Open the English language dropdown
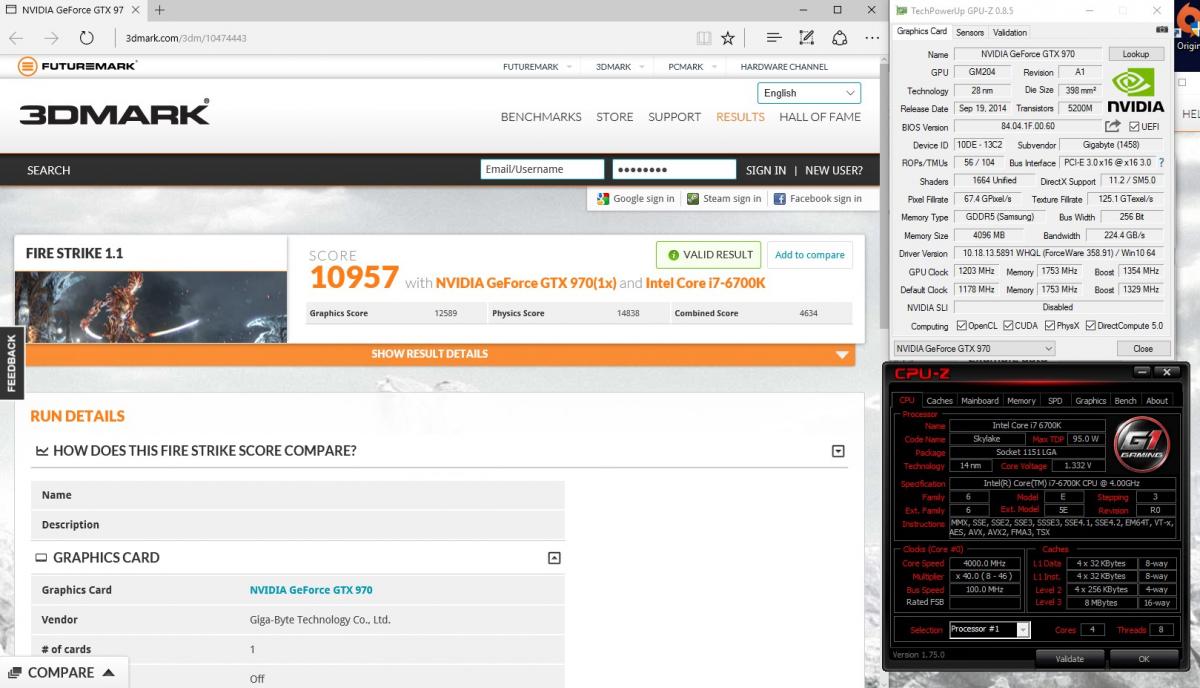The width and height of the screenshot is (1200, 688). (x=808, y=93)
